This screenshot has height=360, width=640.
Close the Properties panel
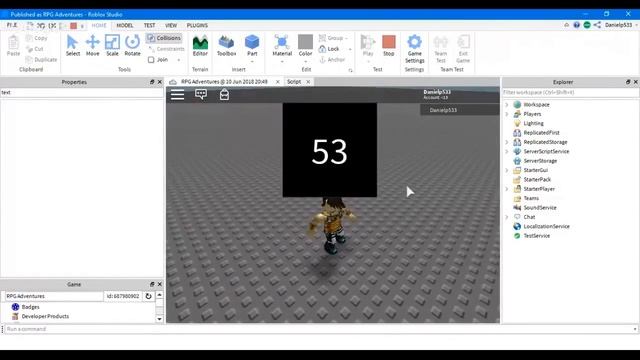160,82
